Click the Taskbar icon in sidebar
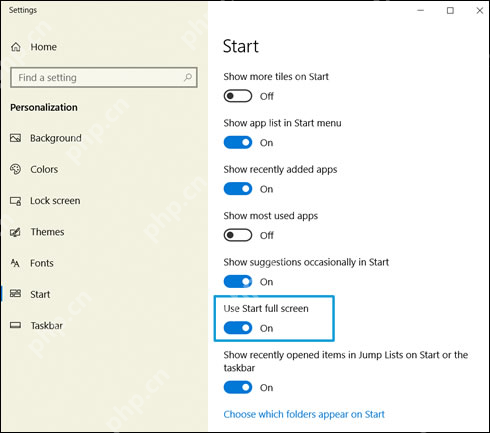 pyautogui.click(x=15, y=325)
